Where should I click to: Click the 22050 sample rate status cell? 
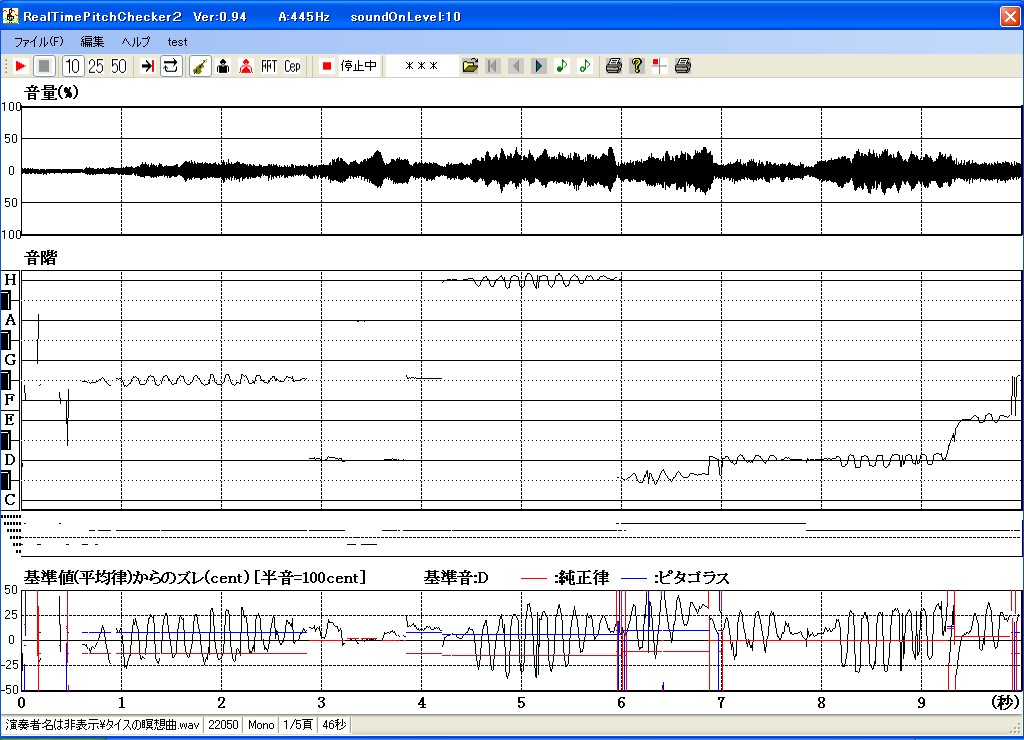click(x=223, y=725)
